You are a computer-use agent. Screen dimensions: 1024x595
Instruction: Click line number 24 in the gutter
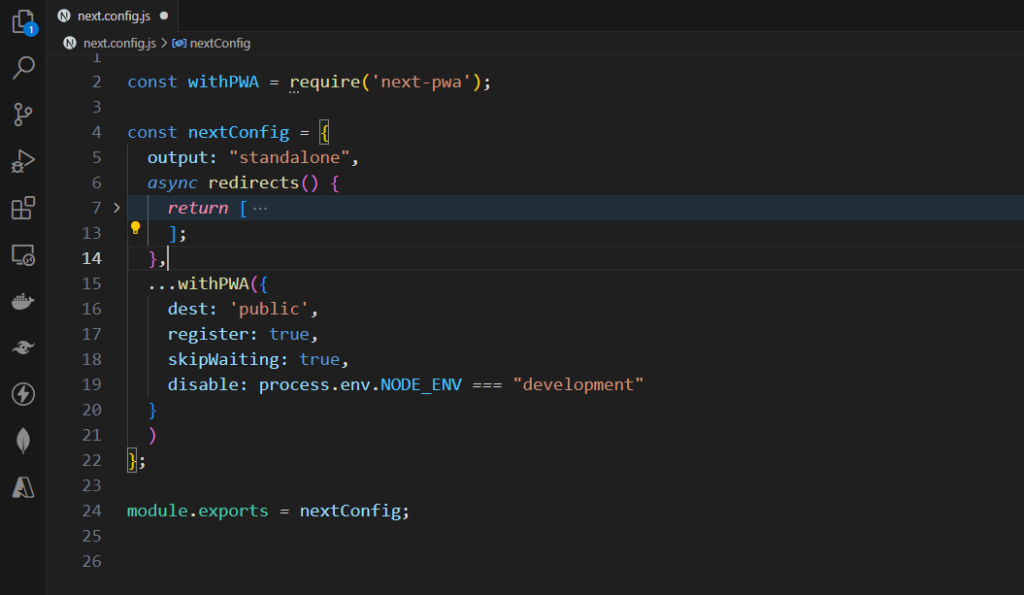(x=92, y=511)
